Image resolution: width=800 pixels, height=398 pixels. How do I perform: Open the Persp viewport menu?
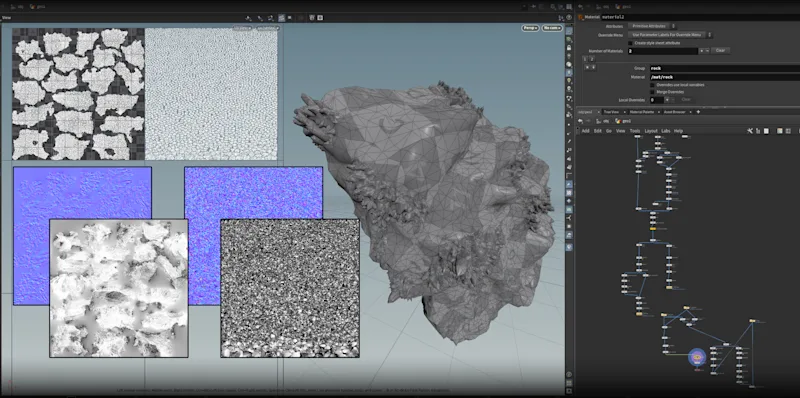coord(530,28)
